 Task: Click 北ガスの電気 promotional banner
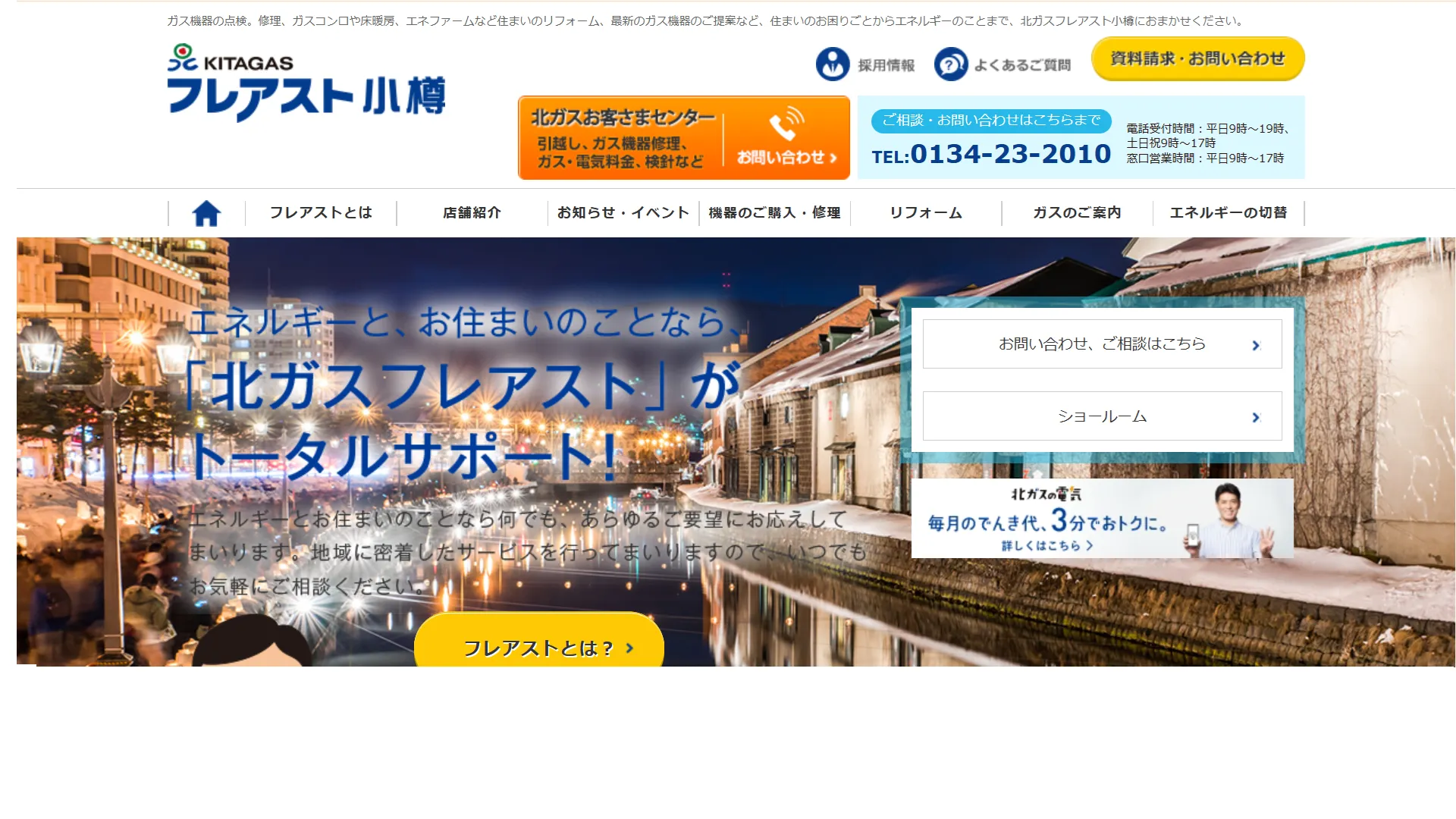click(x=1103, y=519)
